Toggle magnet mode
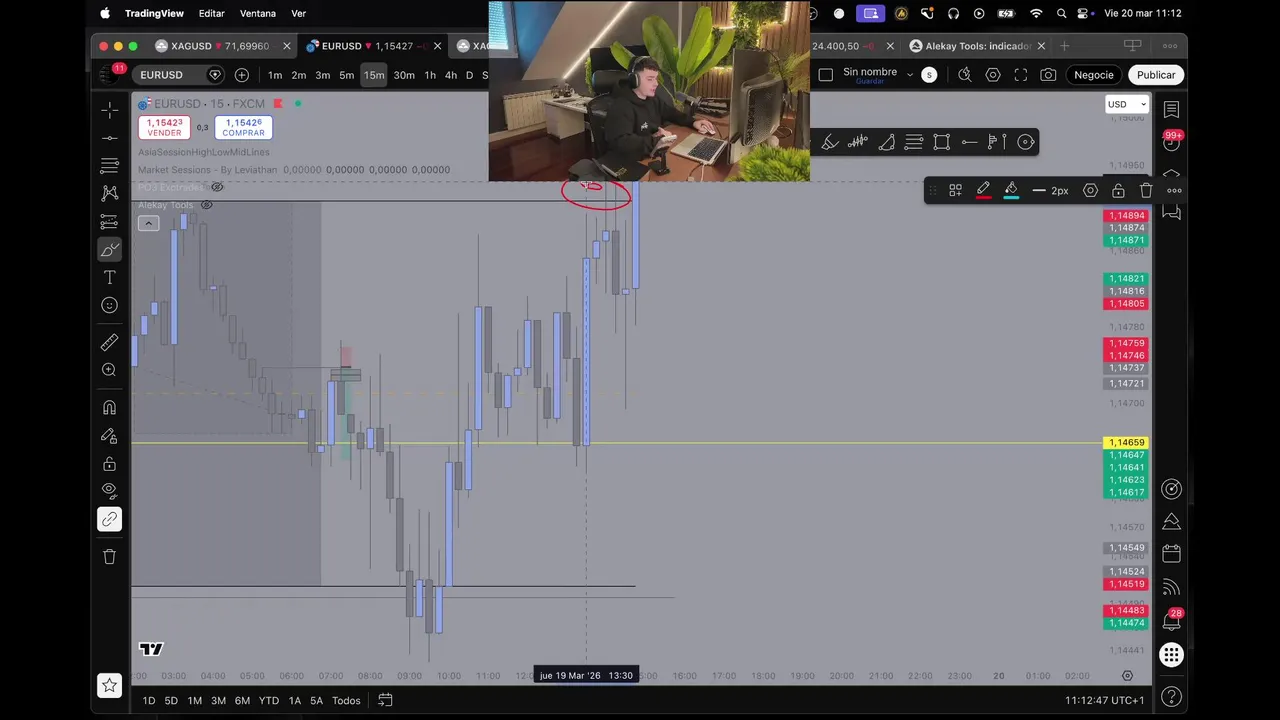This screenshot has width=1280, height=720. (x=110, y=408)
